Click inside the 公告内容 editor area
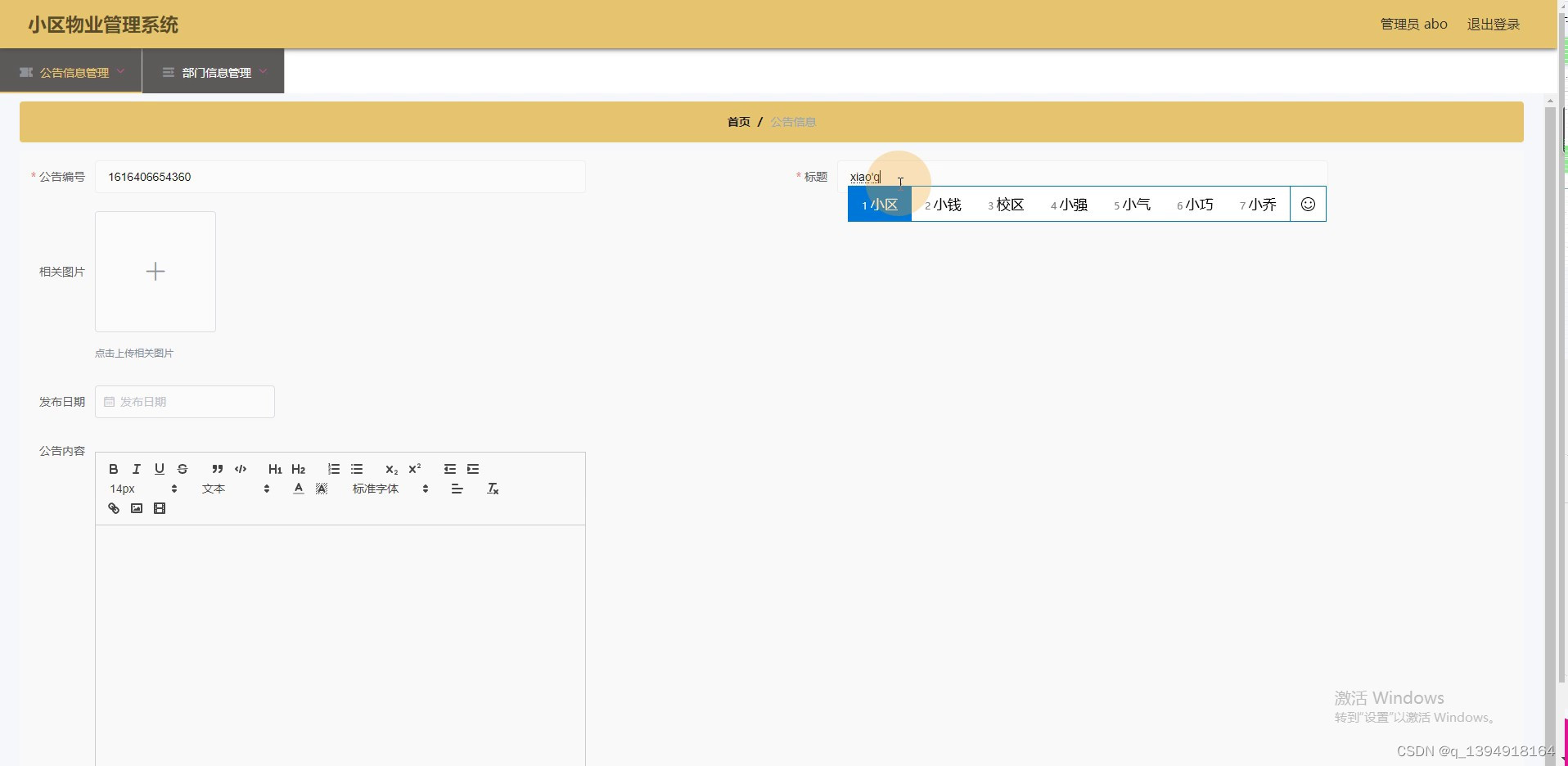The height and width of the screenshot is (766, 1568). point(340,645)
